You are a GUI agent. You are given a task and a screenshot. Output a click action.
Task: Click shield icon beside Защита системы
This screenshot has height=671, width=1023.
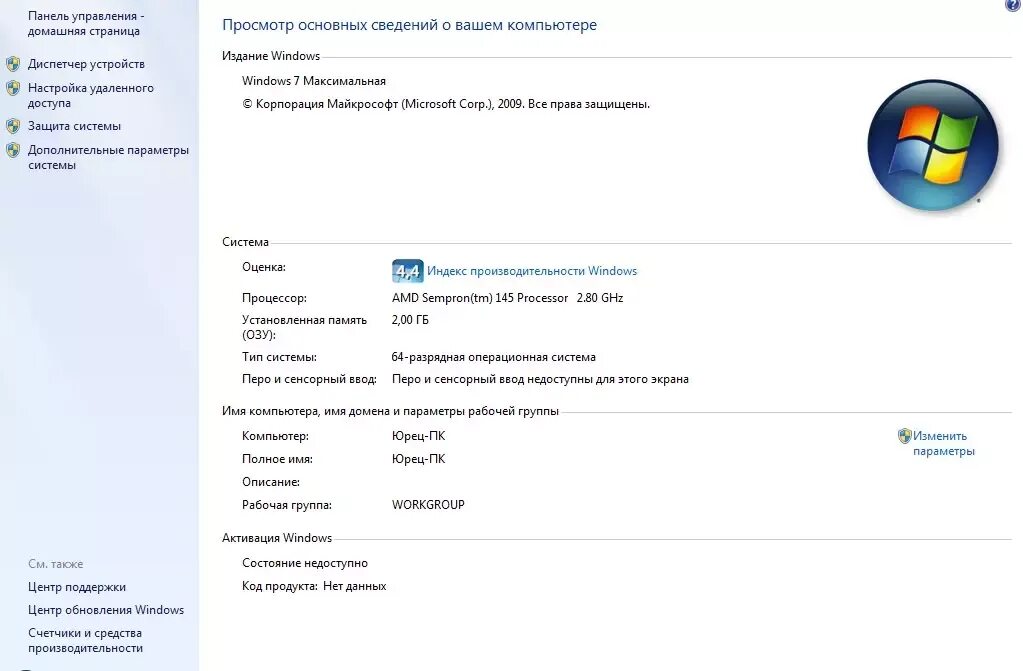(x=13, y=126)
